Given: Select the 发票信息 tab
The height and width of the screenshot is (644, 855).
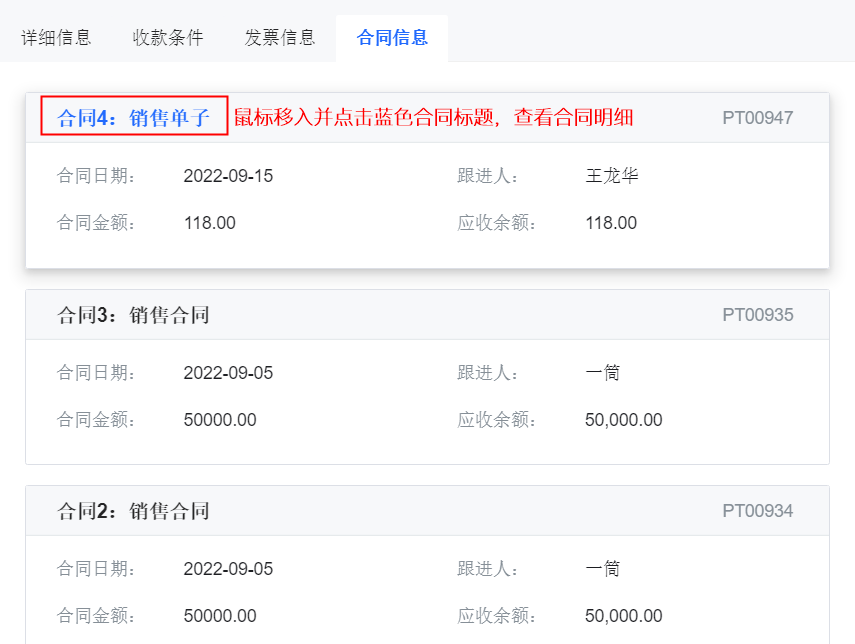Looking at the screenshot, I should [279, 38].
